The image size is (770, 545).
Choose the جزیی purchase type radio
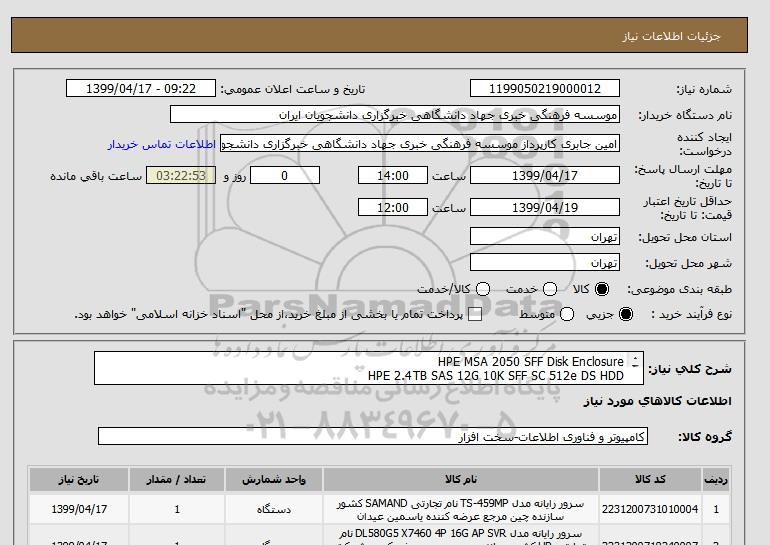[x=626, y=314]
